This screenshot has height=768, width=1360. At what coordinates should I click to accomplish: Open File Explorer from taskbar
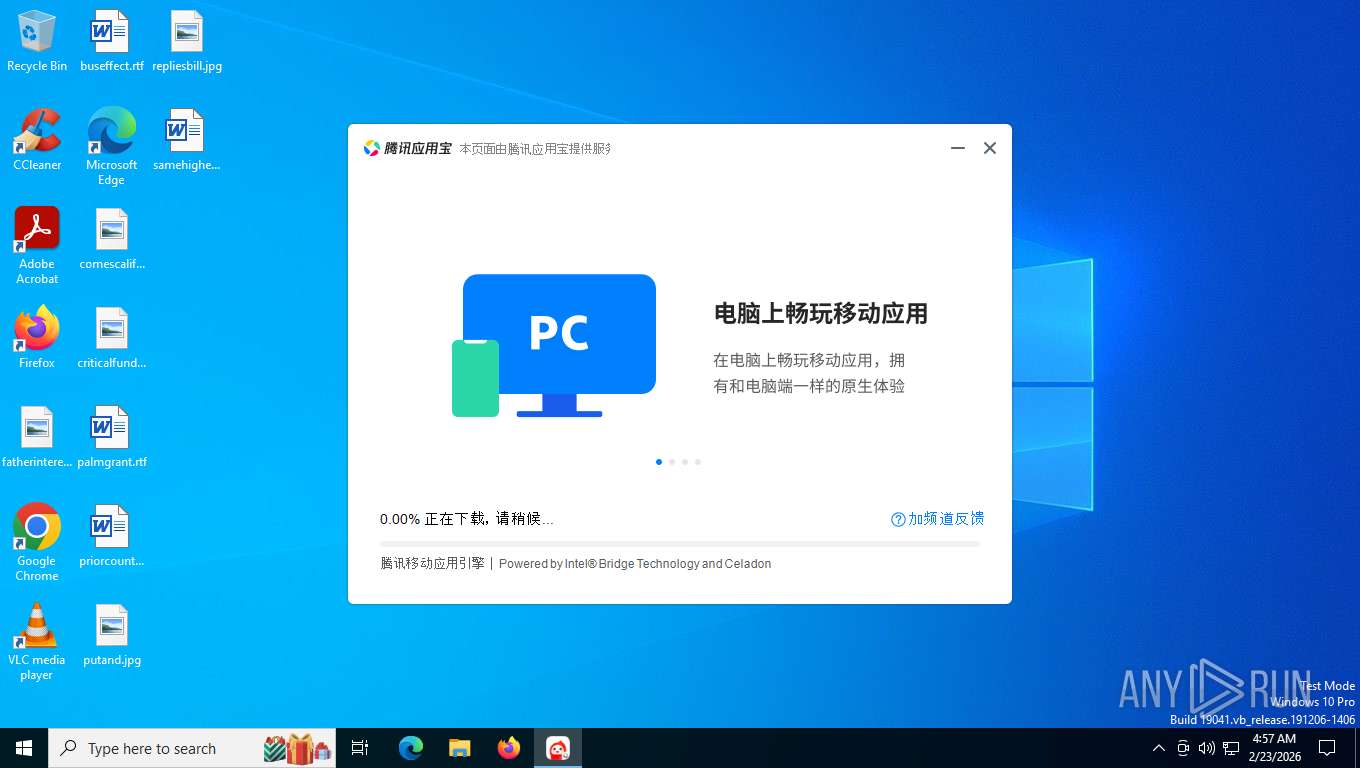[x=460, y=748]
